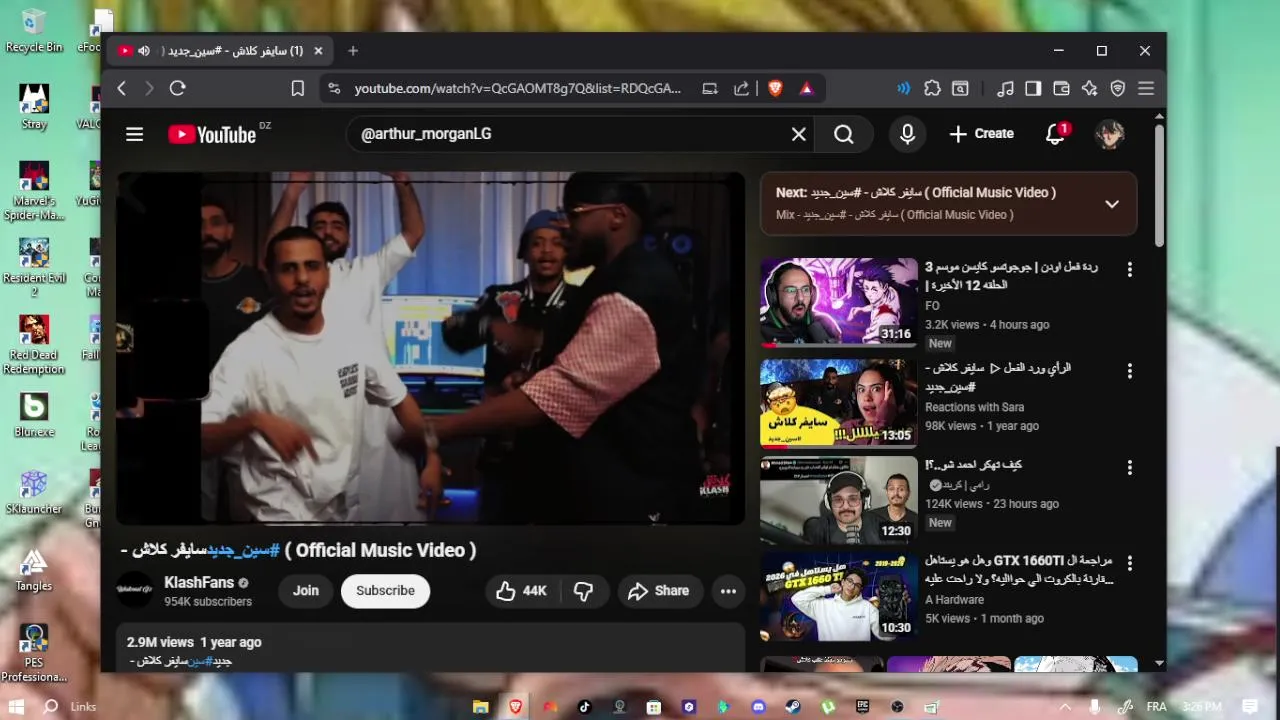Image resolution: width=1280 pixels, height=720 pixels.
Task: Share page via address bar share icon
Action: pyautogui.click(x=741, y=88)
